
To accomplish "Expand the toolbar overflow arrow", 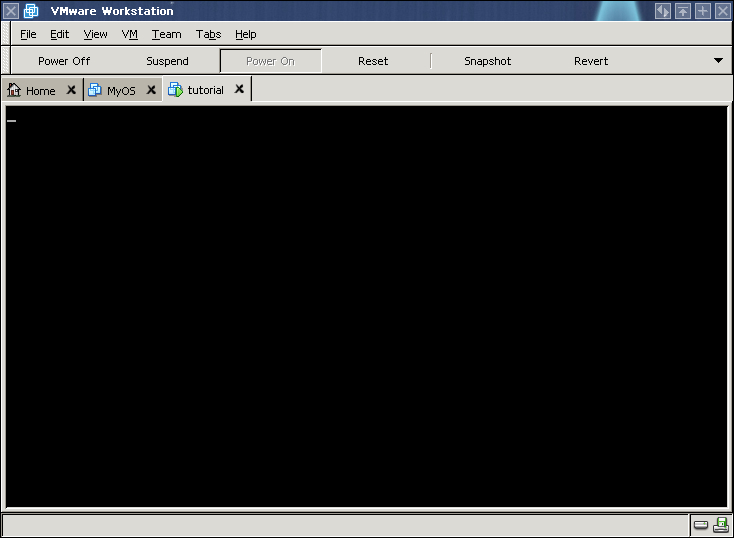I will click(x=719, y=60).
